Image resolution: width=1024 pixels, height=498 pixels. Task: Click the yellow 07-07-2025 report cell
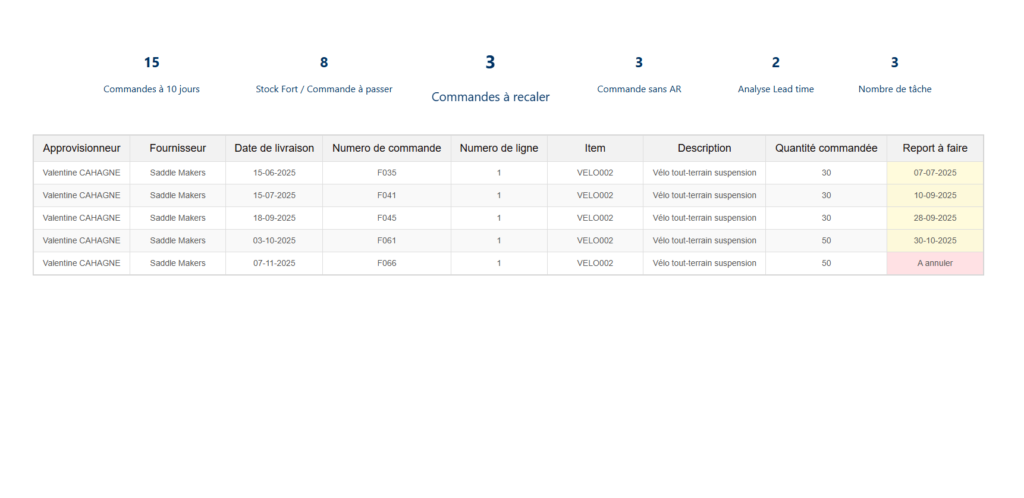(935, 172)
